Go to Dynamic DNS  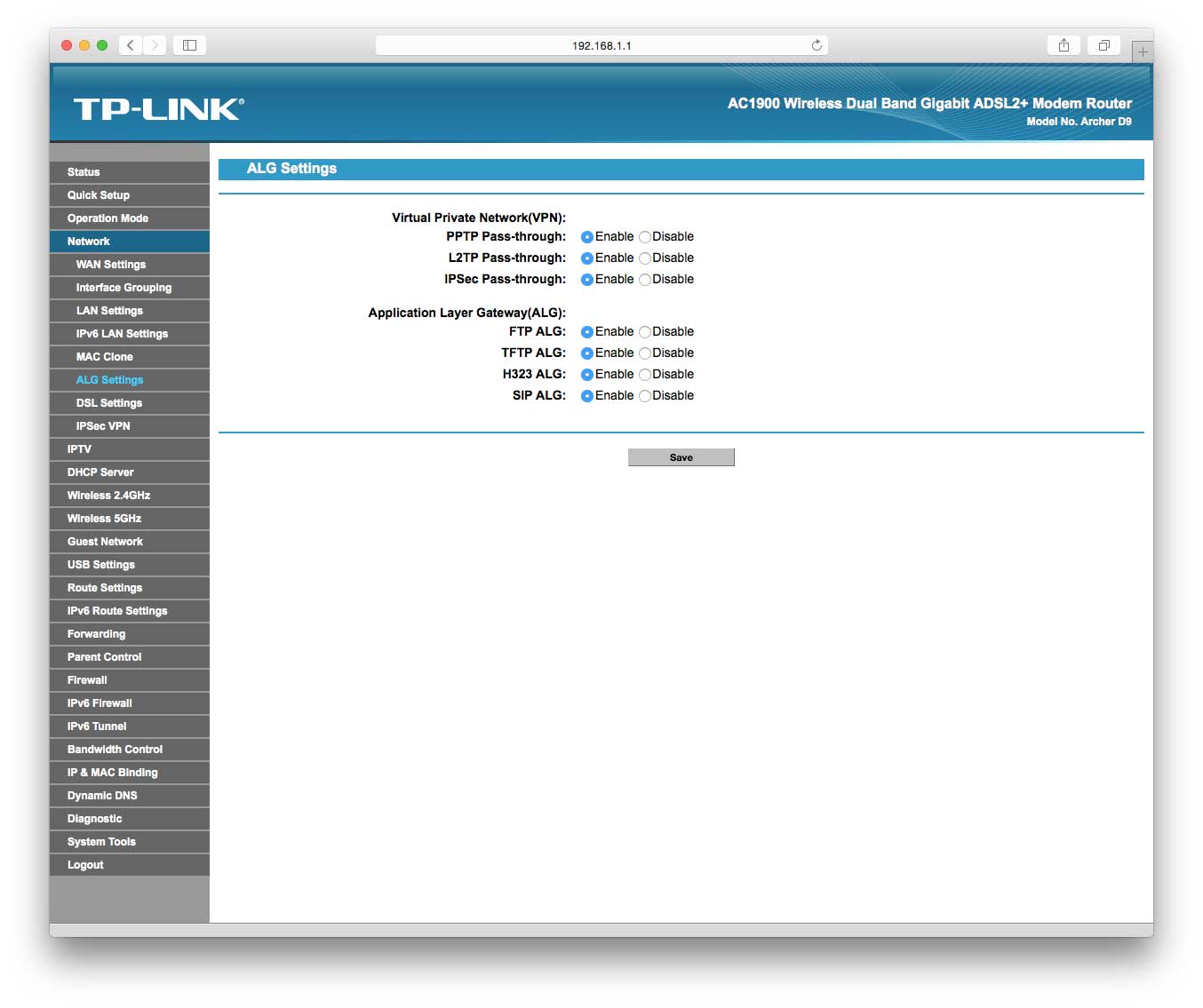pos(130,796)
